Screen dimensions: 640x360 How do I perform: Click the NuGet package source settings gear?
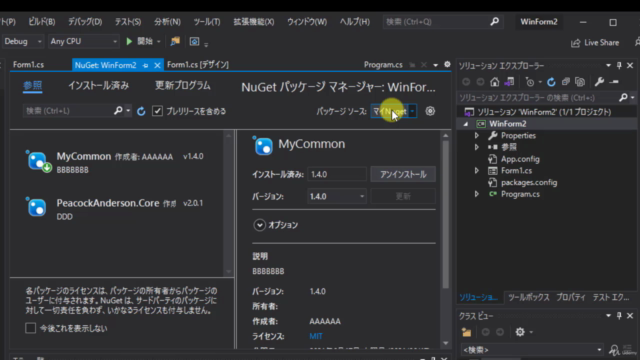tap(430, 111)
